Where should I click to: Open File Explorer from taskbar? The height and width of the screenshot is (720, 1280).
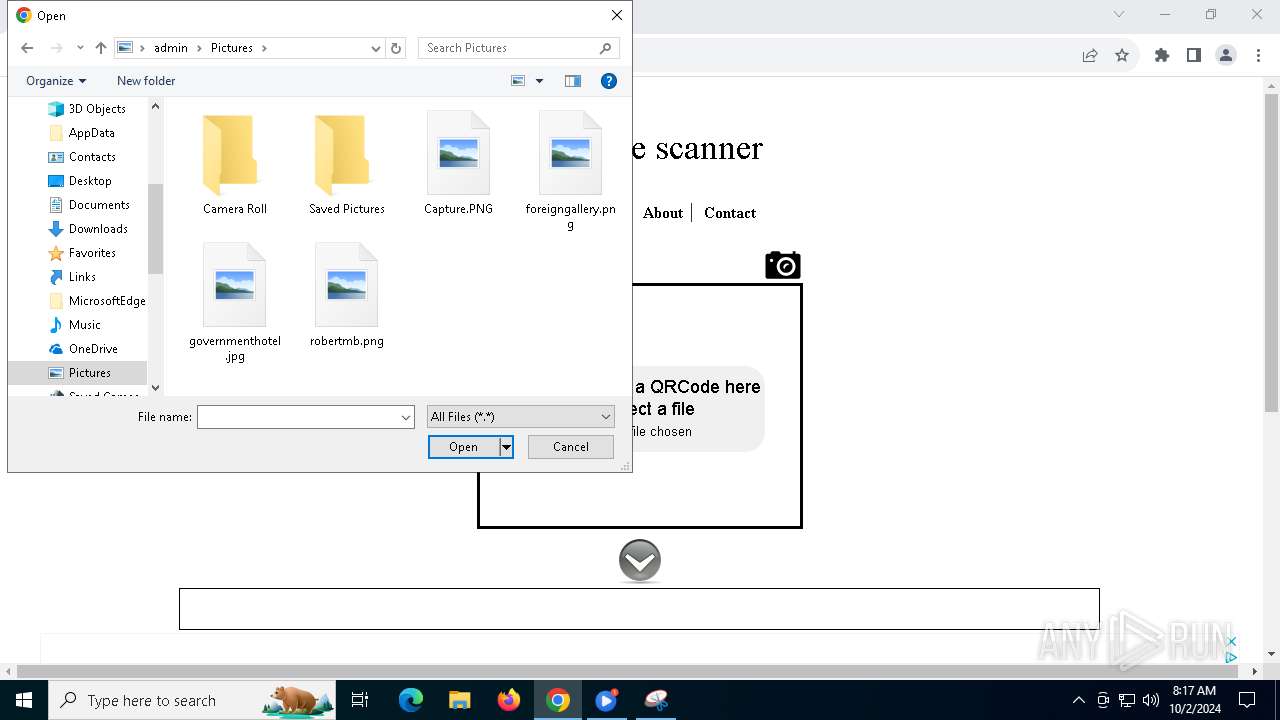click(460, 700)
